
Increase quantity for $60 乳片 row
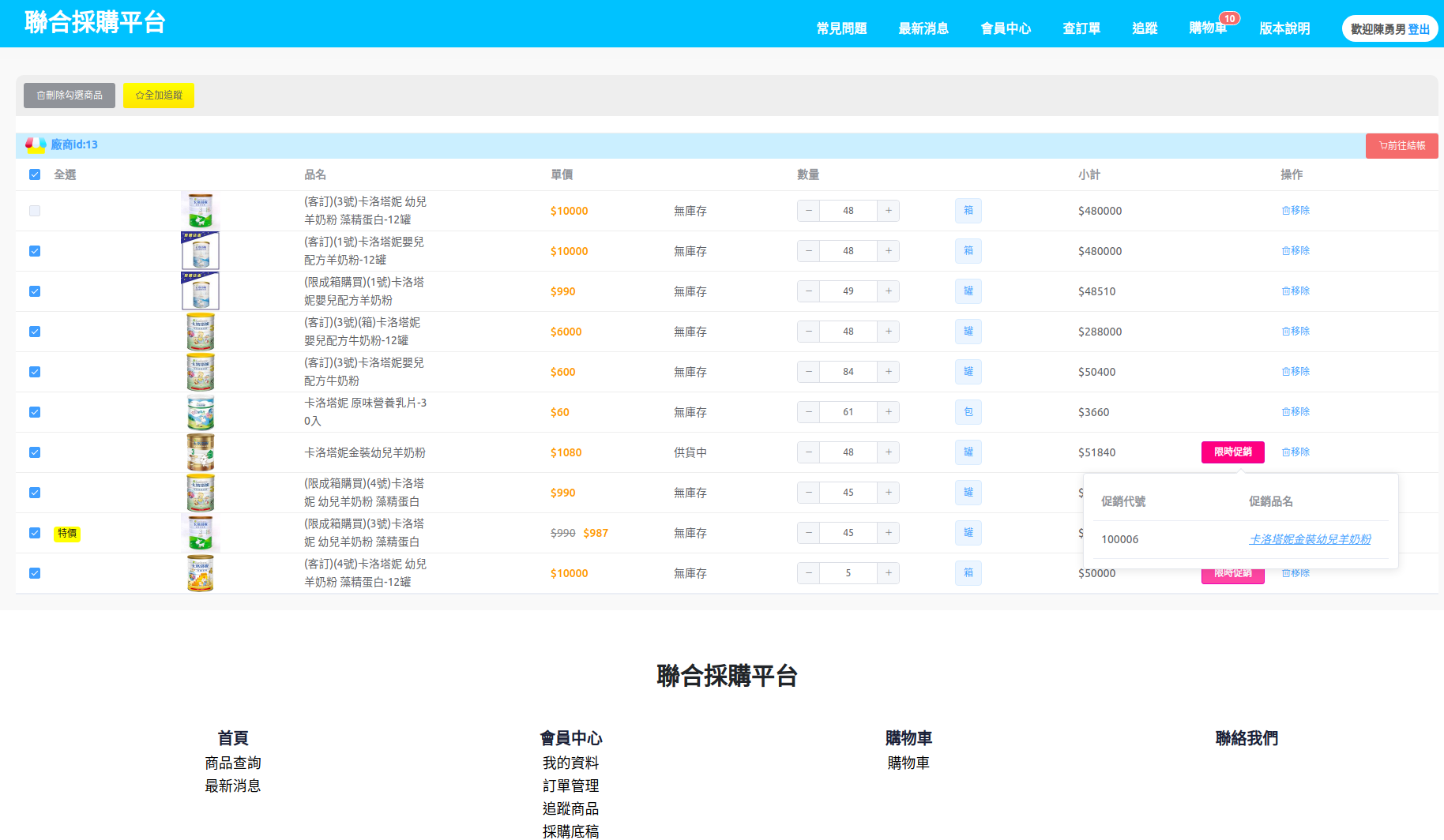click(888, 412)
